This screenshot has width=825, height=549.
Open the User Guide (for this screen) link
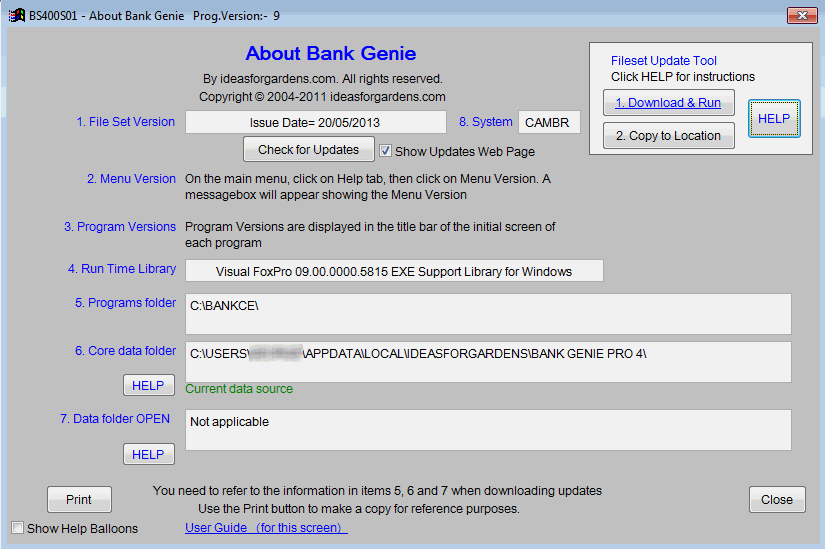tap(266, 527)
